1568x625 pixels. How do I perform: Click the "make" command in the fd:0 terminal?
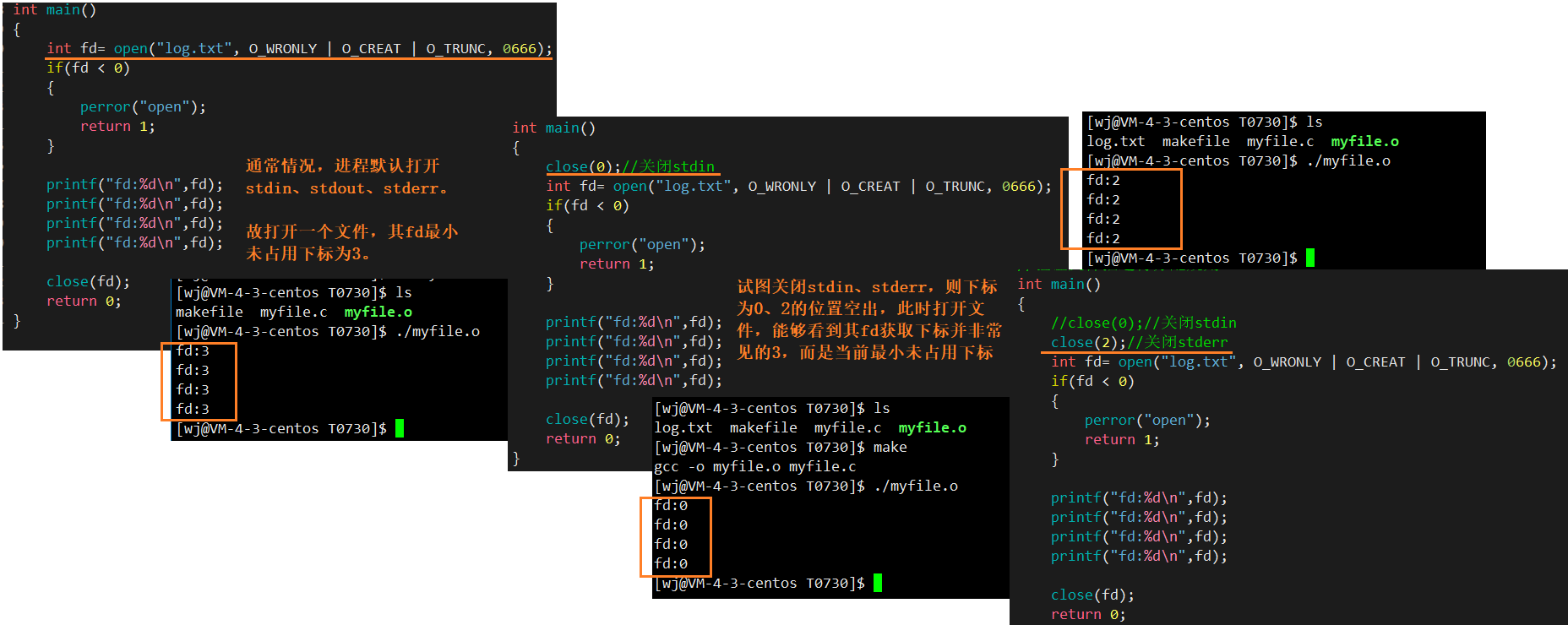pyautogui.click(x=890, y=447)
